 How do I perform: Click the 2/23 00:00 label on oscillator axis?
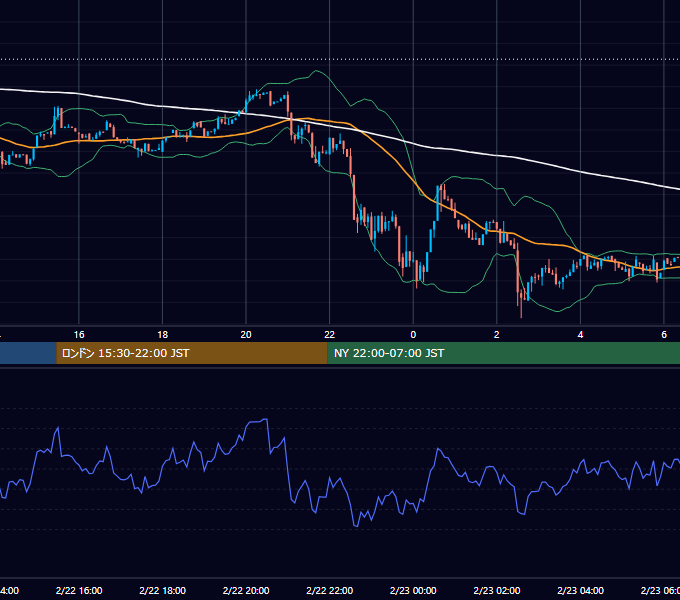[413, 590]
